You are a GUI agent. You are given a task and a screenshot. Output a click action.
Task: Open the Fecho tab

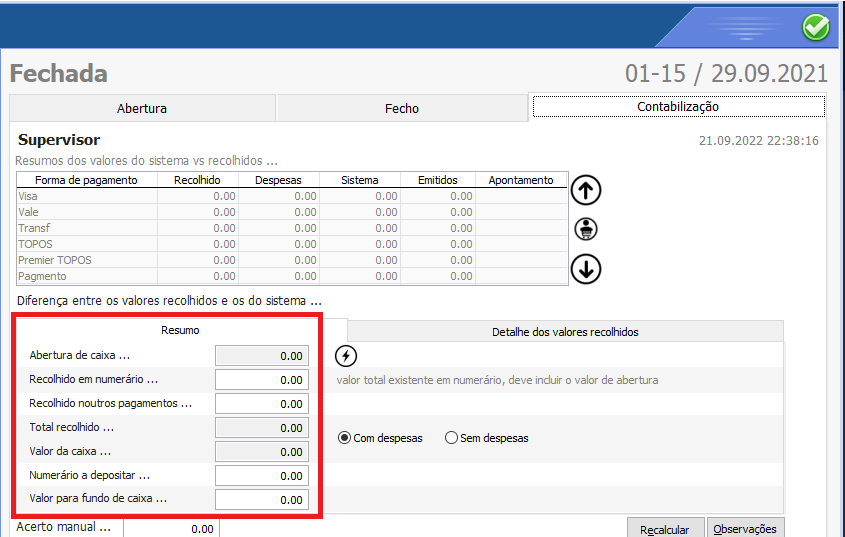(401, 108)
